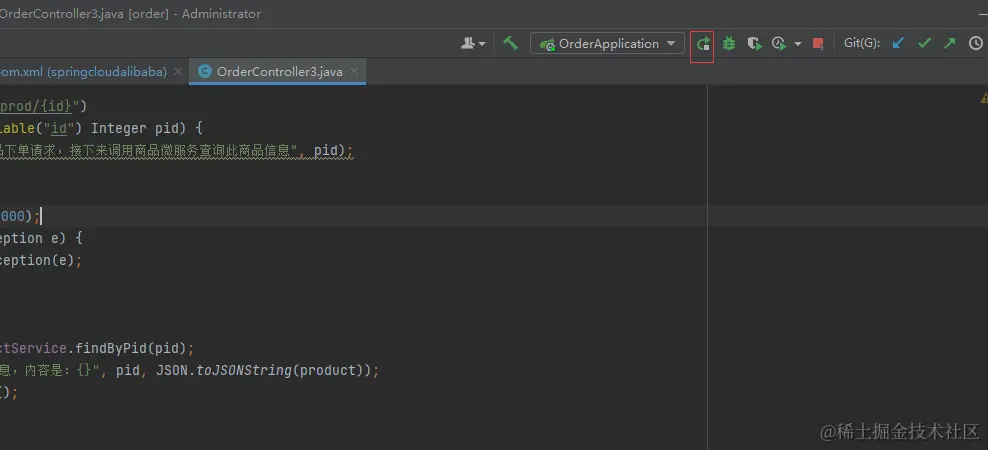Open the OrderApplication run configuration dropdown
The height and width of the screenshot is (450, 988).
[x=607, y=43]
